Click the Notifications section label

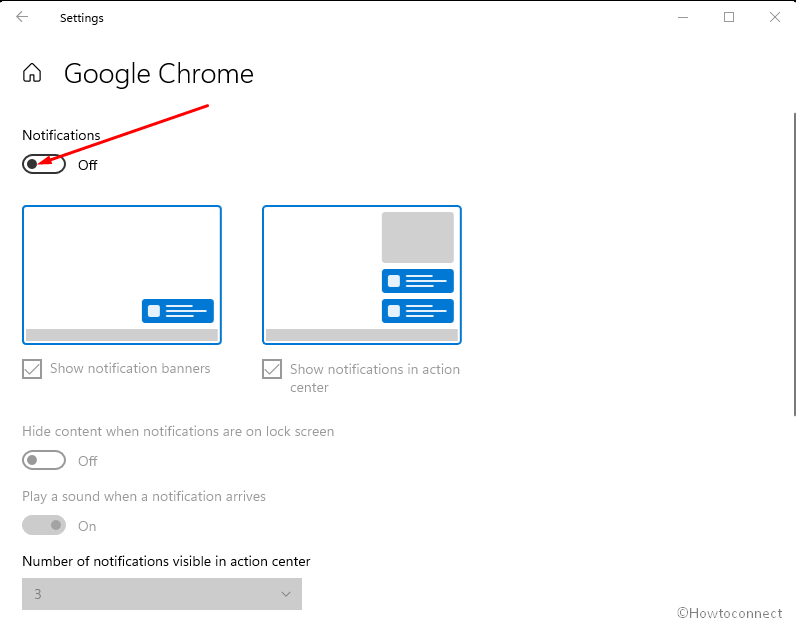[61, 135]
